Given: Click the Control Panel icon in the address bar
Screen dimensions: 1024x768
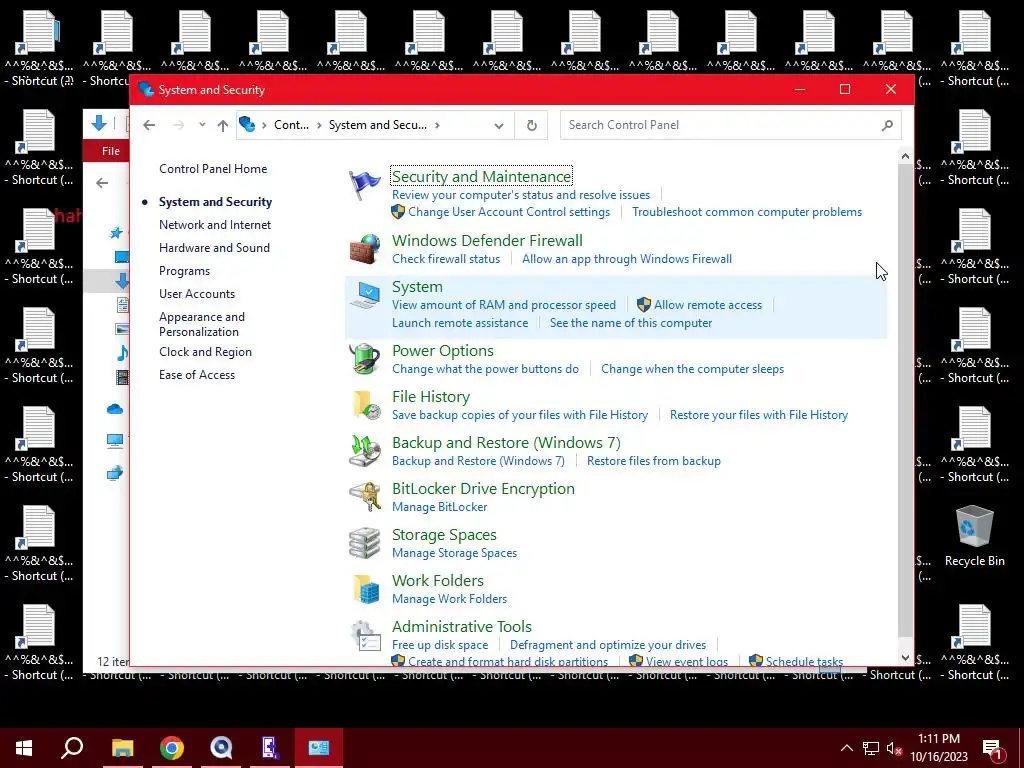Looking at the screenshot, I should [247, 124].
